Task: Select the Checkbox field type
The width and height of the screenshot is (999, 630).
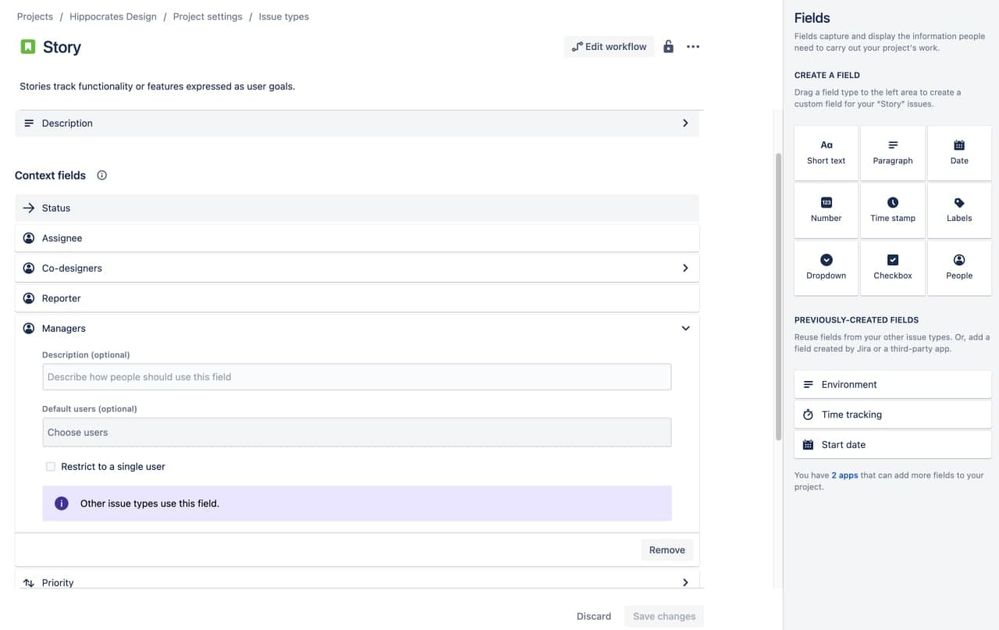Action: tap(893, 267)
